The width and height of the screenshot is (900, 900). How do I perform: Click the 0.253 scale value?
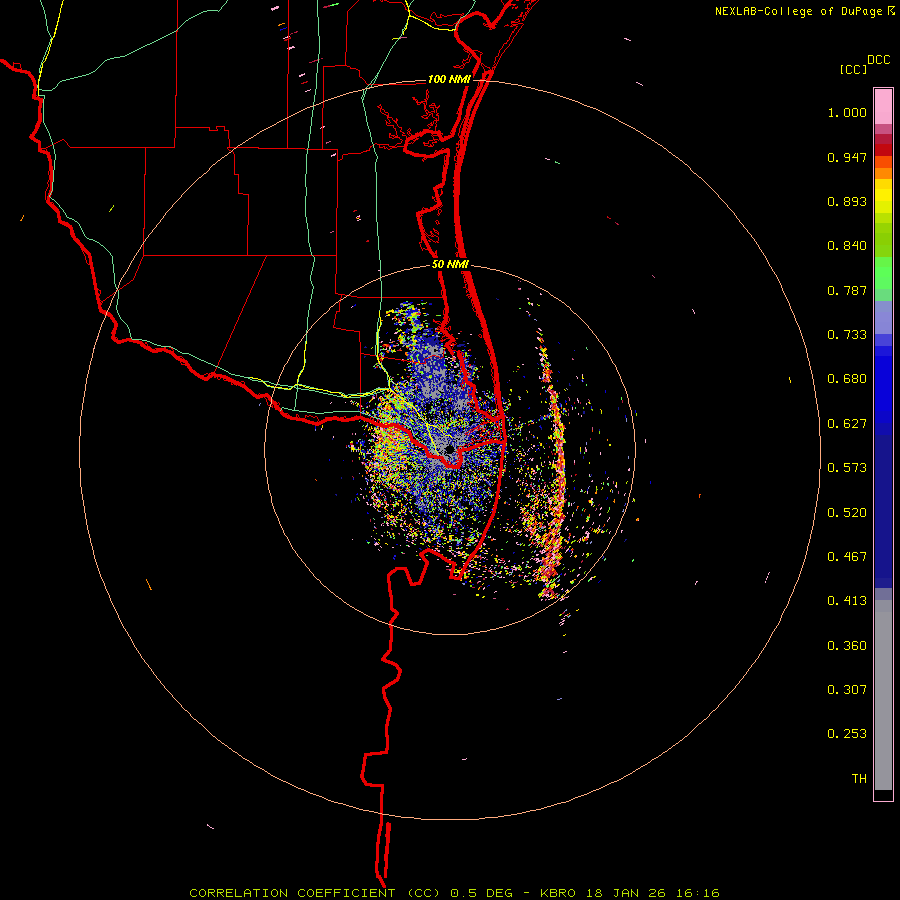click(x=847, y=734)
